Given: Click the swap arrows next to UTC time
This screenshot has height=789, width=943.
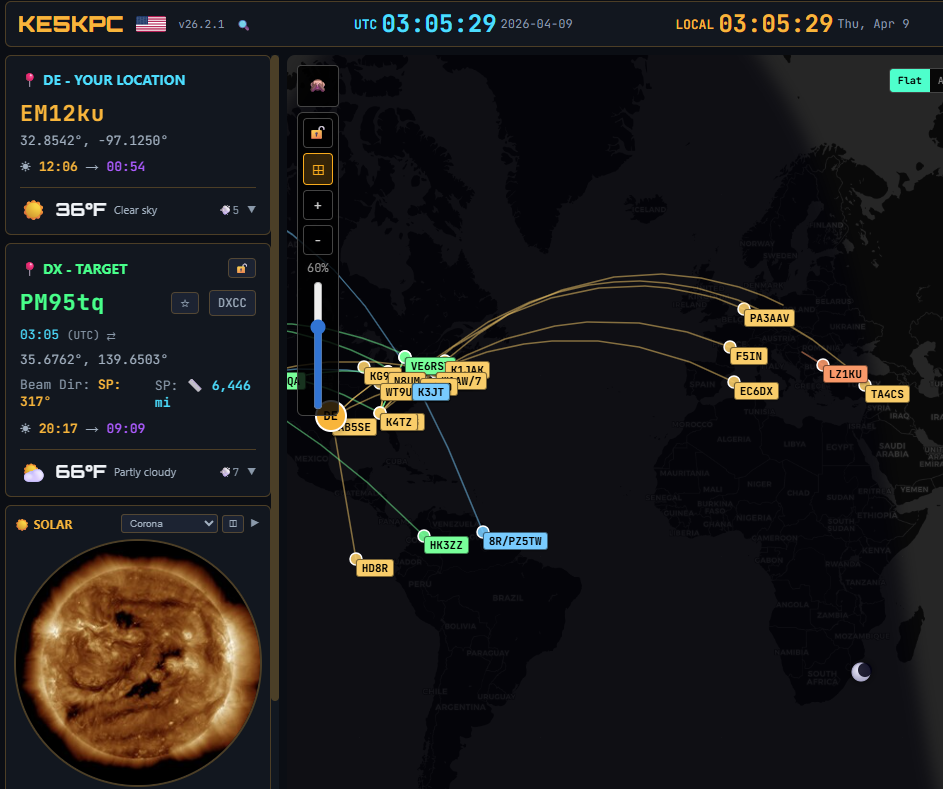Looking at the screenshot, I should [111, 336].
